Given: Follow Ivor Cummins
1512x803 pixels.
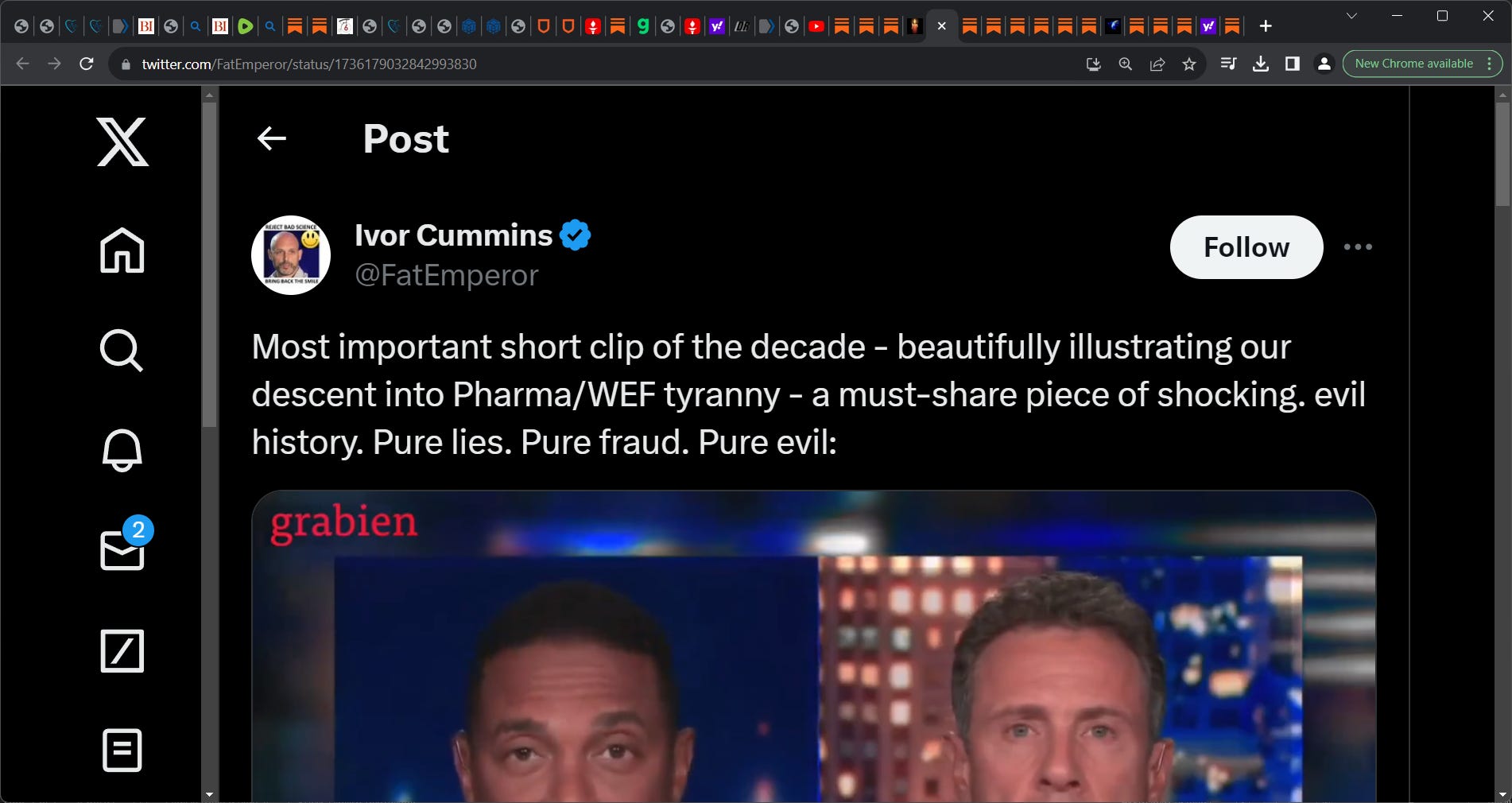Looking at the screenshot, I should pos(1246,247).
